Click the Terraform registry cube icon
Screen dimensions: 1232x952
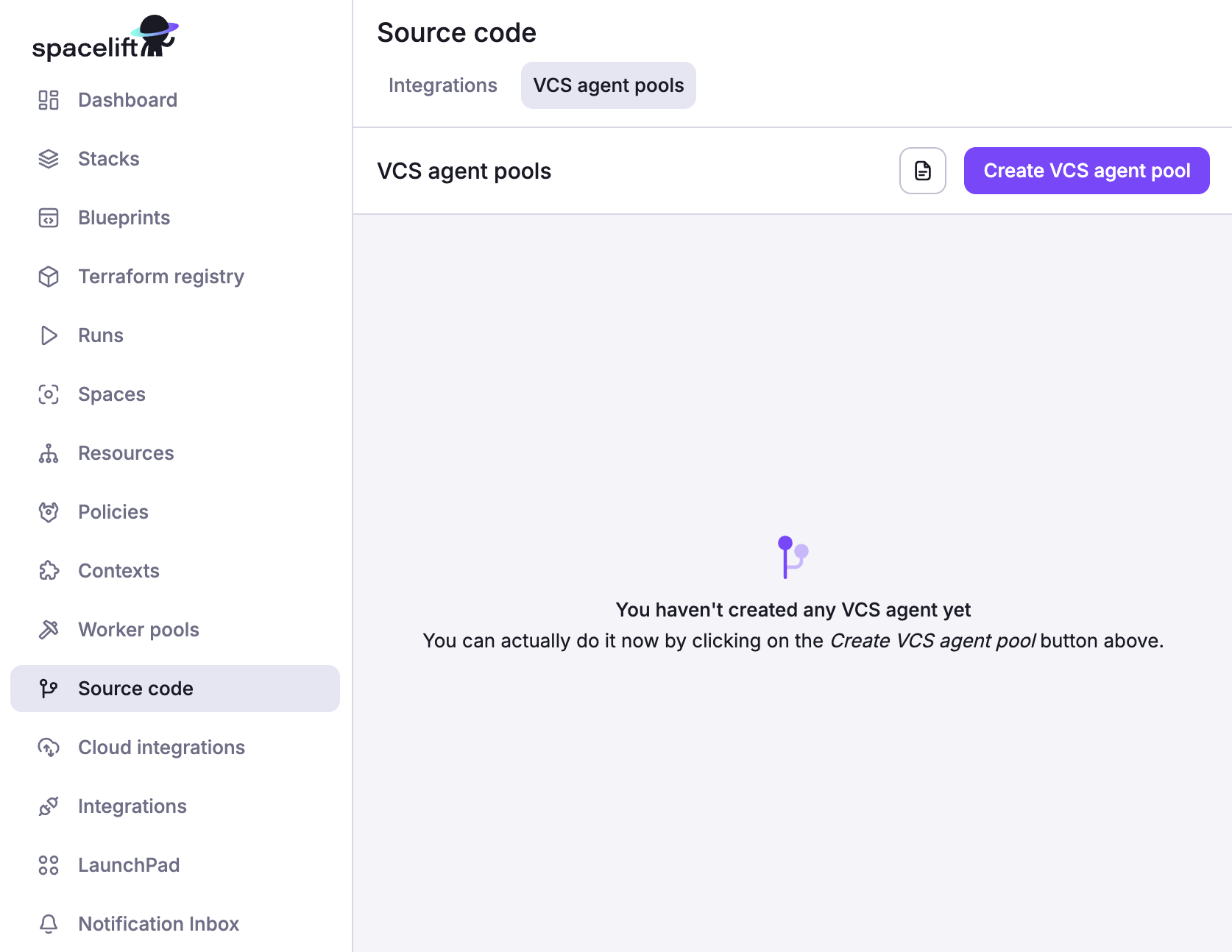tap(49, 277)
